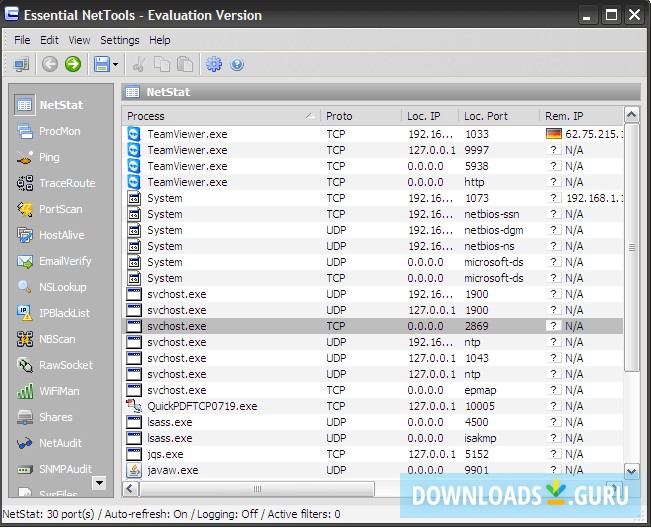Select lsass.exe row with isakmp port
The width and height of the screenshot is (651, 528).
[373, 438]
